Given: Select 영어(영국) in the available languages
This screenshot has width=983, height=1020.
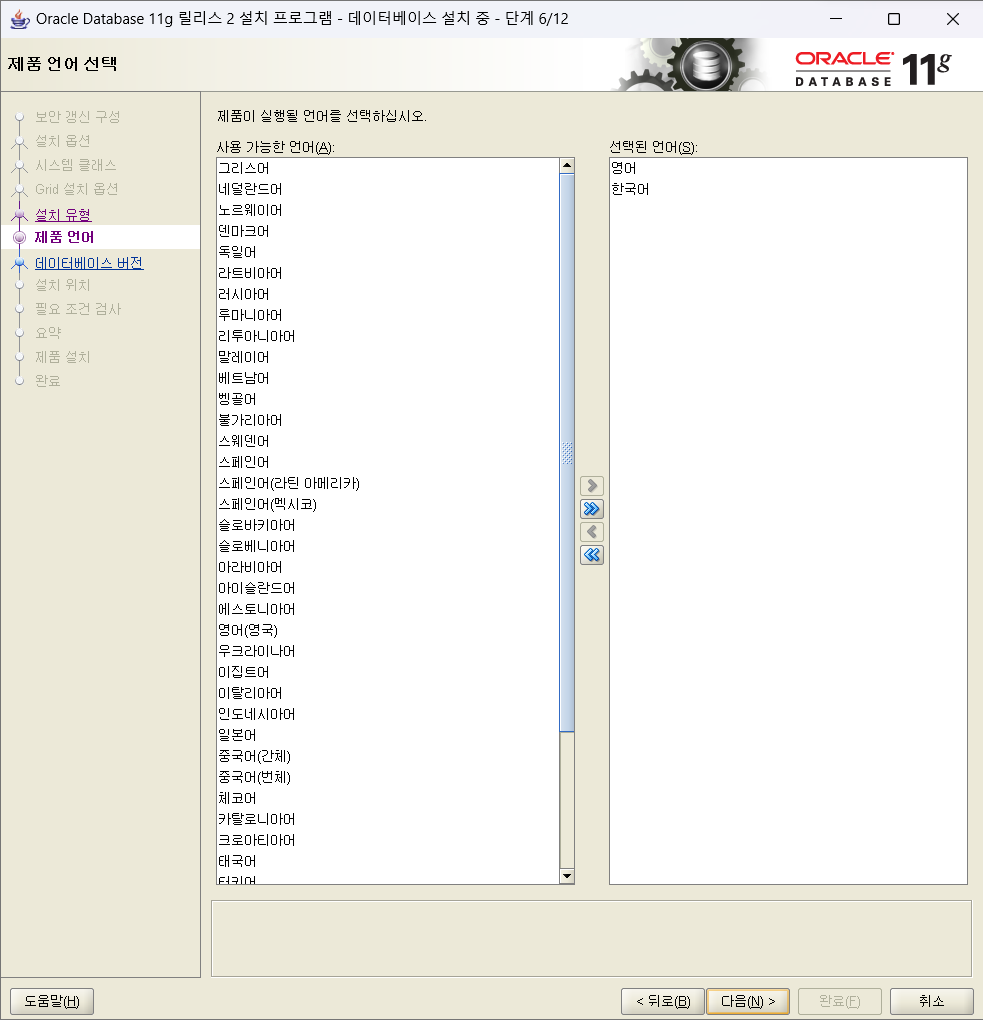Looking at the screenshot, I should coord(388,630).
